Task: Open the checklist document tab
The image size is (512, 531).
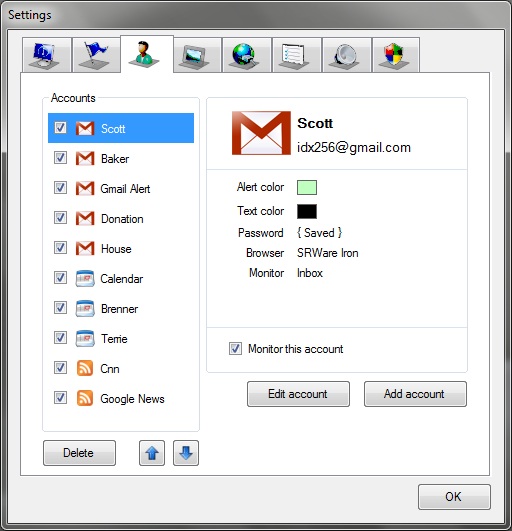Action: [297, 55]
